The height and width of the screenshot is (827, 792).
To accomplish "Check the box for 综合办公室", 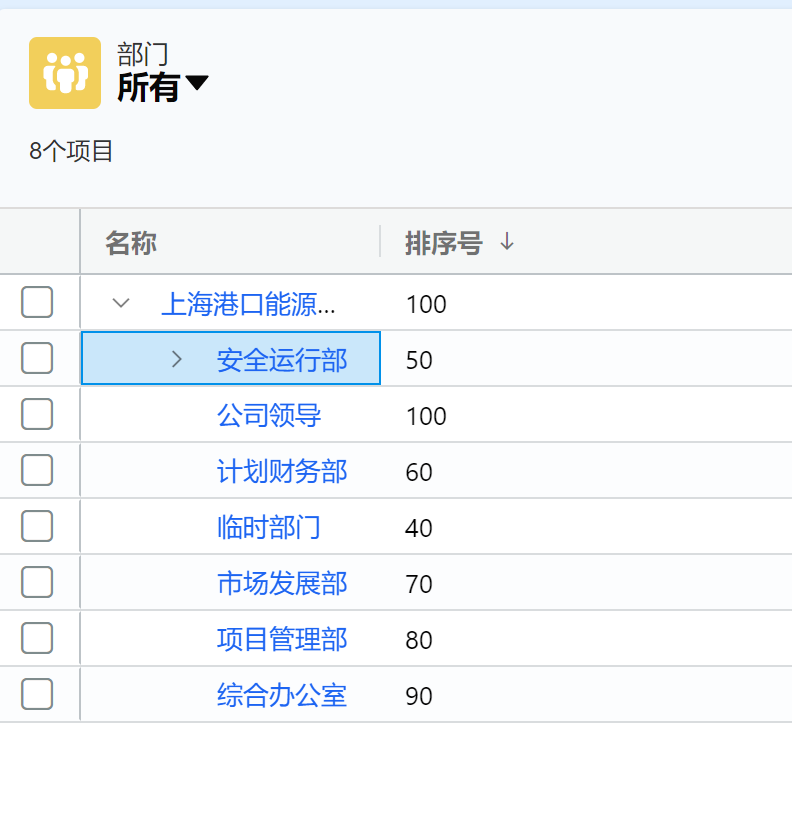I will pyautogui.click(x=37, y=694).
